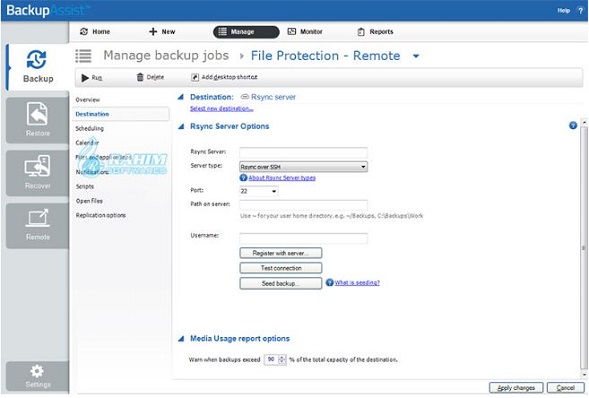The width and height of the screenshot is (589, 398).
Task: Open the Restore sidebar section
Action: 37,120
